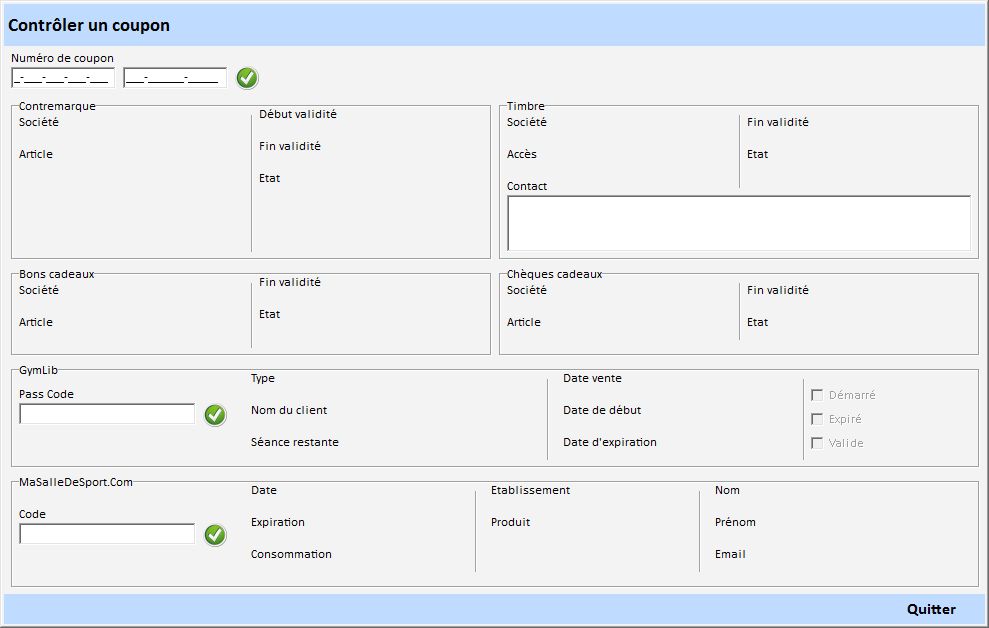
Task: Select the second coupon number field
Action: (x=175, y=78)
